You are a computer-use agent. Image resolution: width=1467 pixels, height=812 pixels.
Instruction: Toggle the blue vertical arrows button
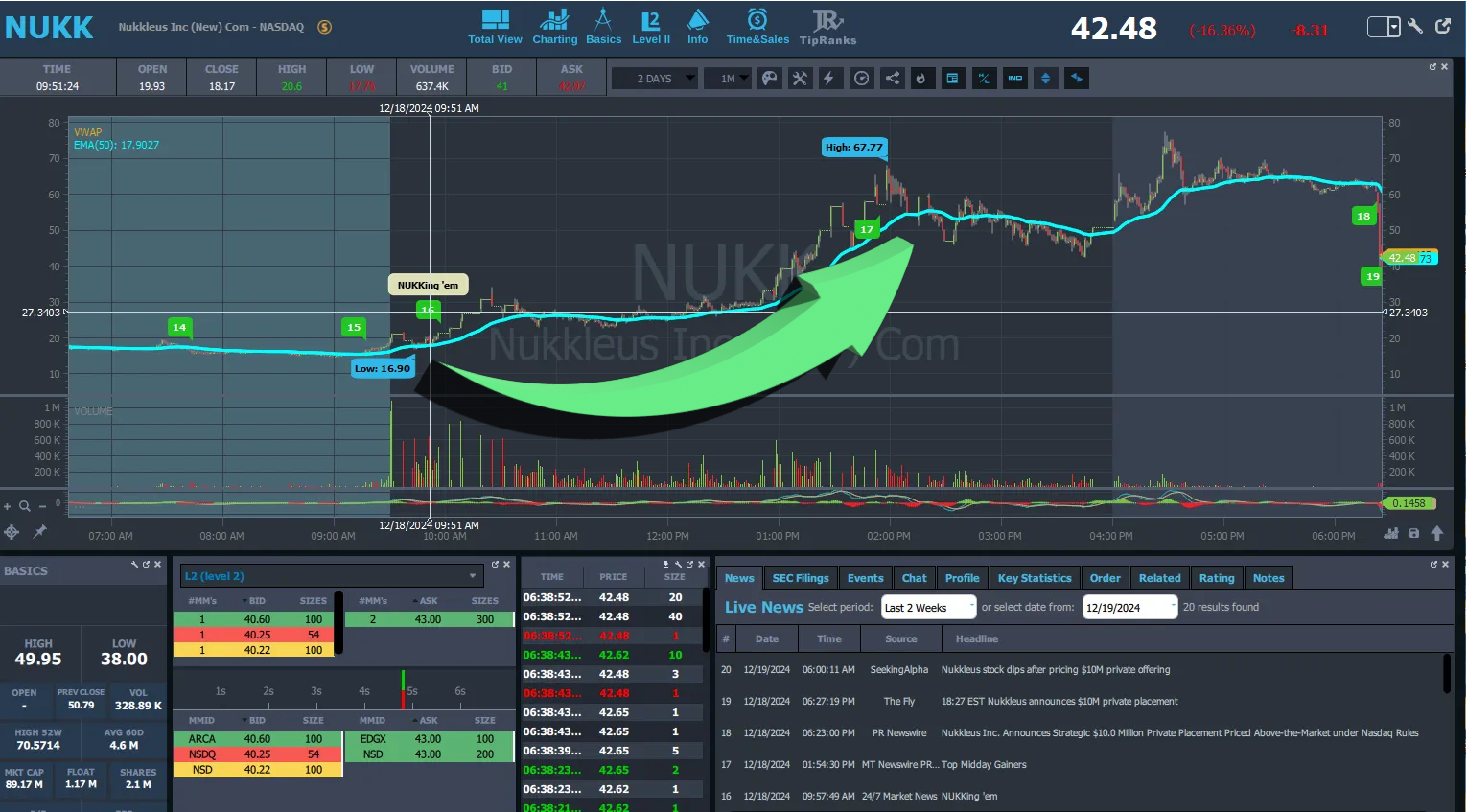point(1045,79)
